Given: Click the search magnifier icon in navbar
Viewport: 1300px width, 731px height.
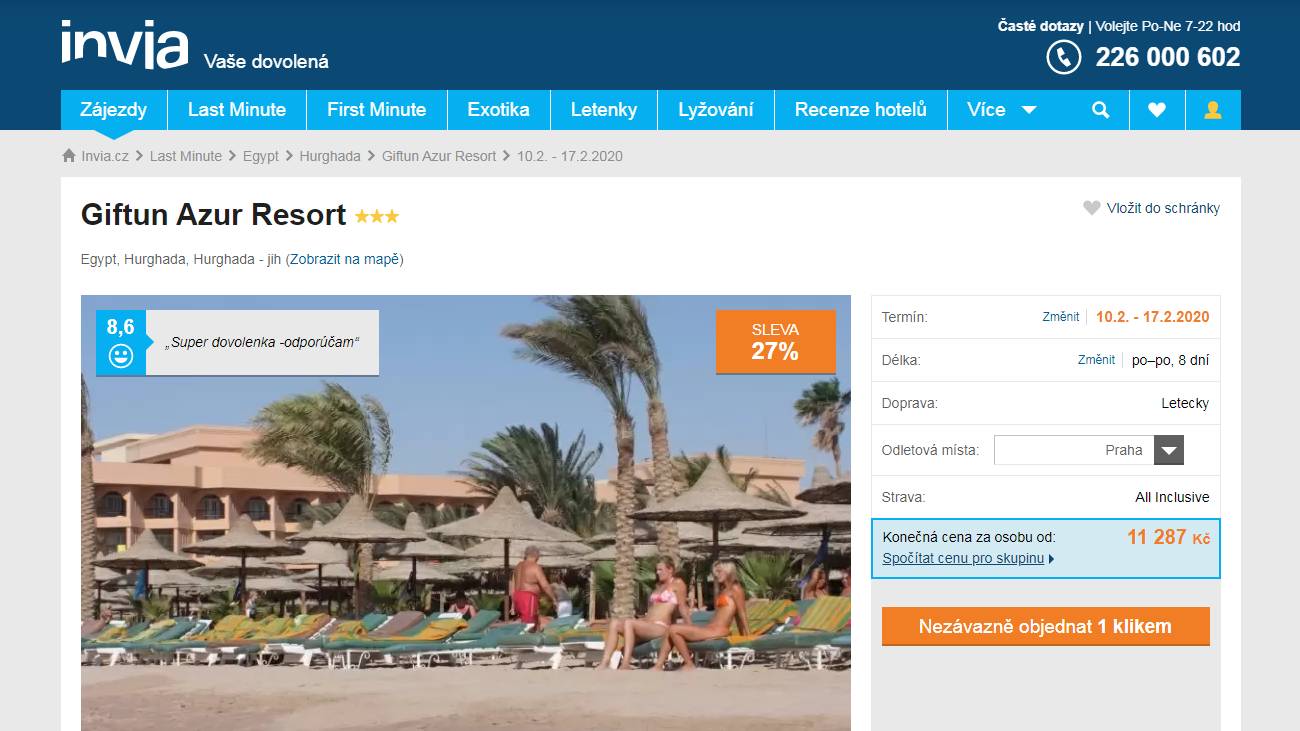Looking at the screenshot, I should (1101, 110).
